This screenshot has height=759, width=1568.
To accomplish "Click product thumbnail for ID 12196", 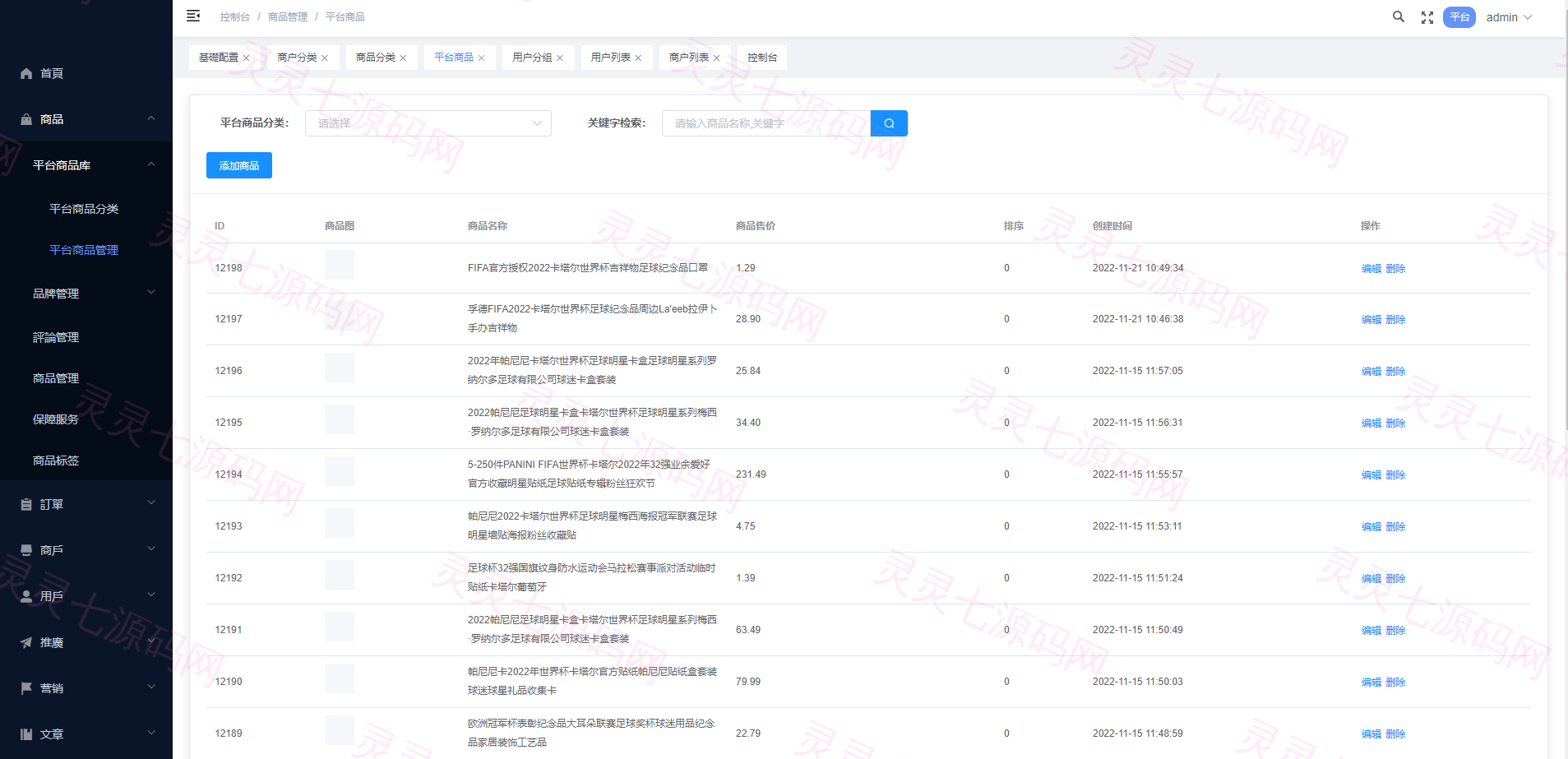I will pos(340,368).
